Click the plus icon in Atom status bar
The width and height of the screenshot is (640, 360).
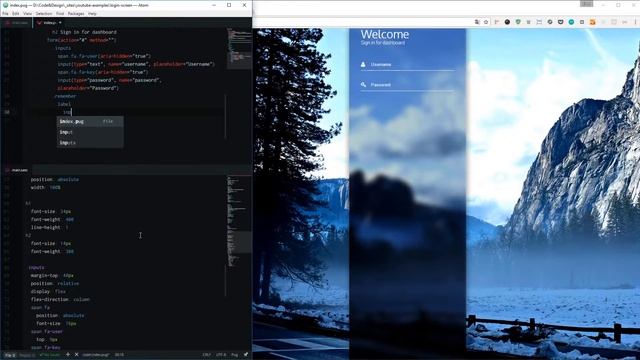pyautogui.click(x=68, y=355)
